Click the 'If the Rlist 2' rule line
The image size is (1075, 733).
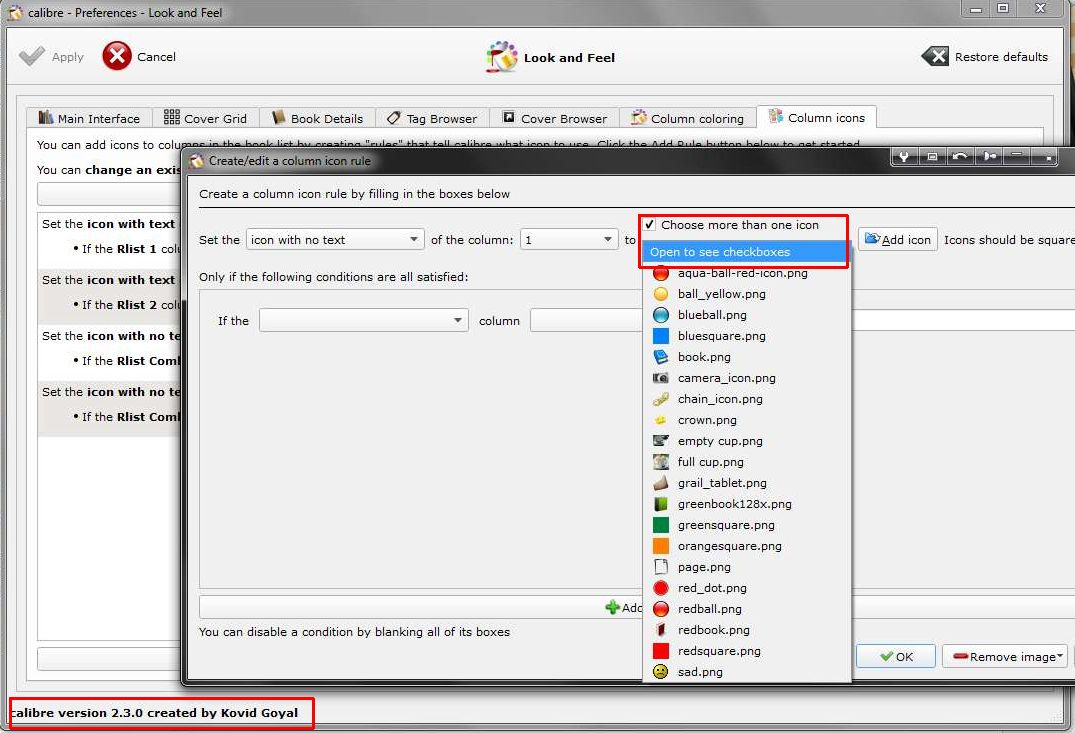[127, 305]
